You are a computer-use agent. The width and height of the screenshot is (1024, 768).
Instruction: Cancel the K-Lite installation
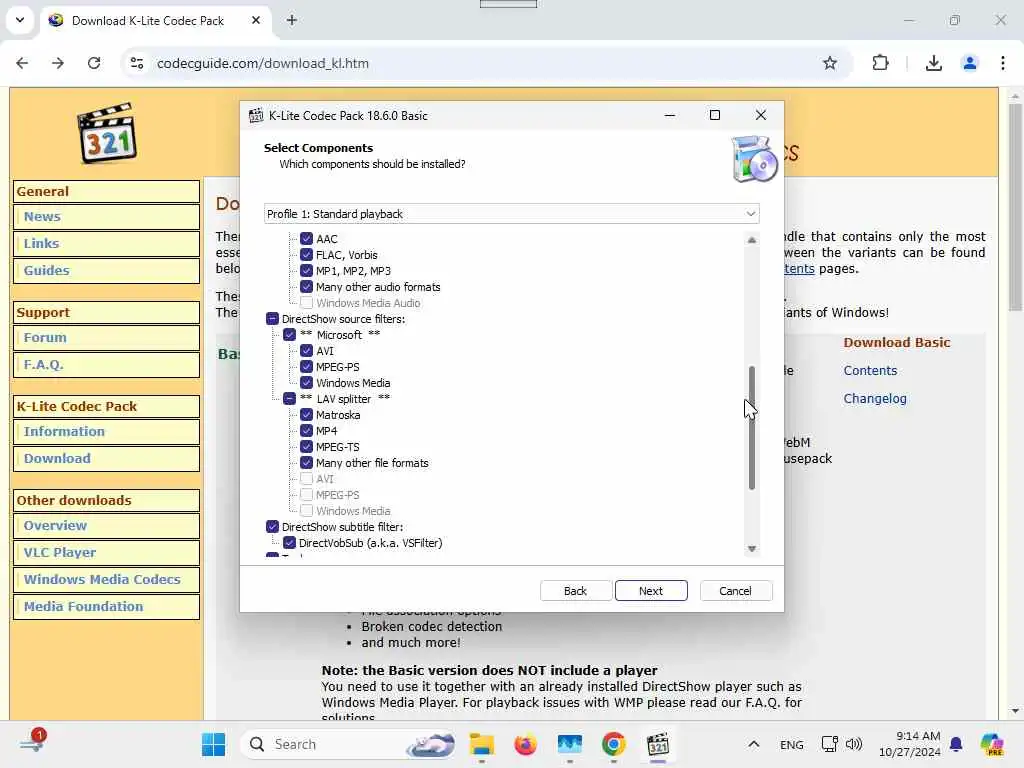coord(735,590)
